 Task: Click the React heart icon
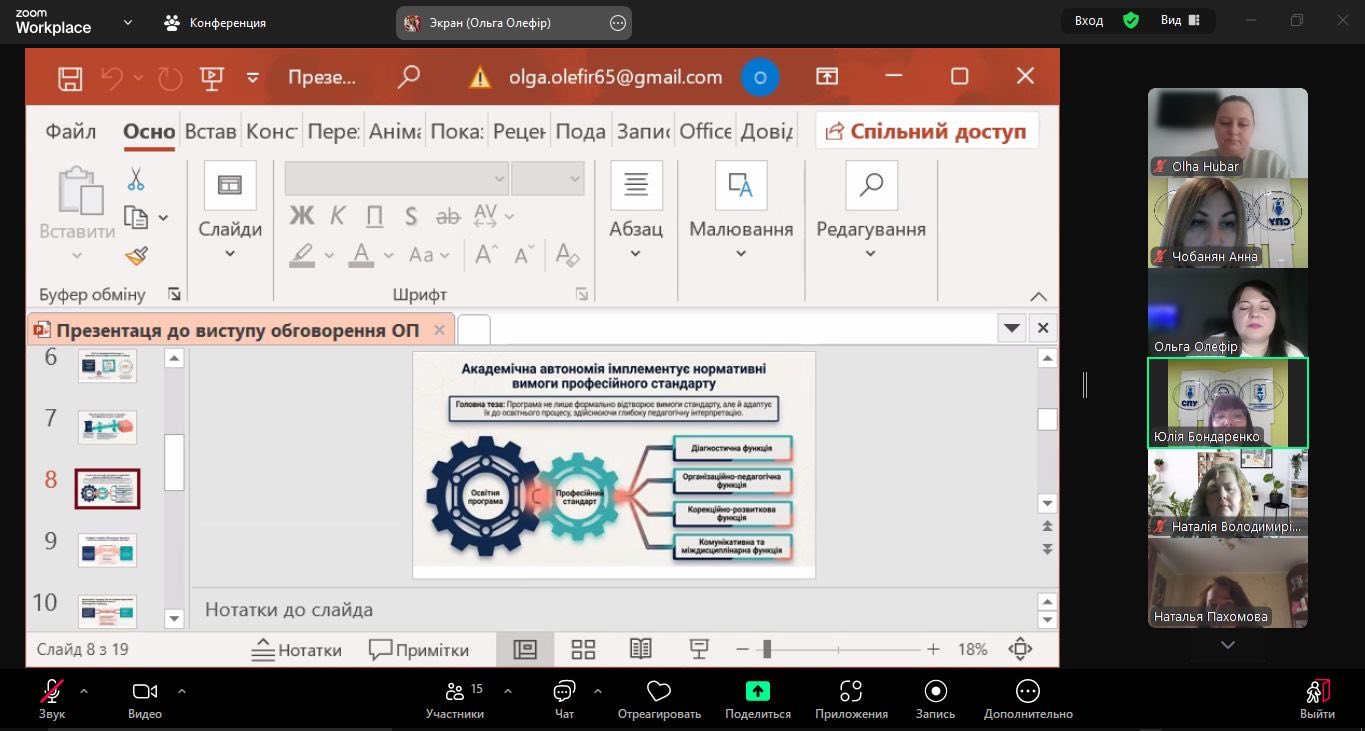tap(658, 698)
